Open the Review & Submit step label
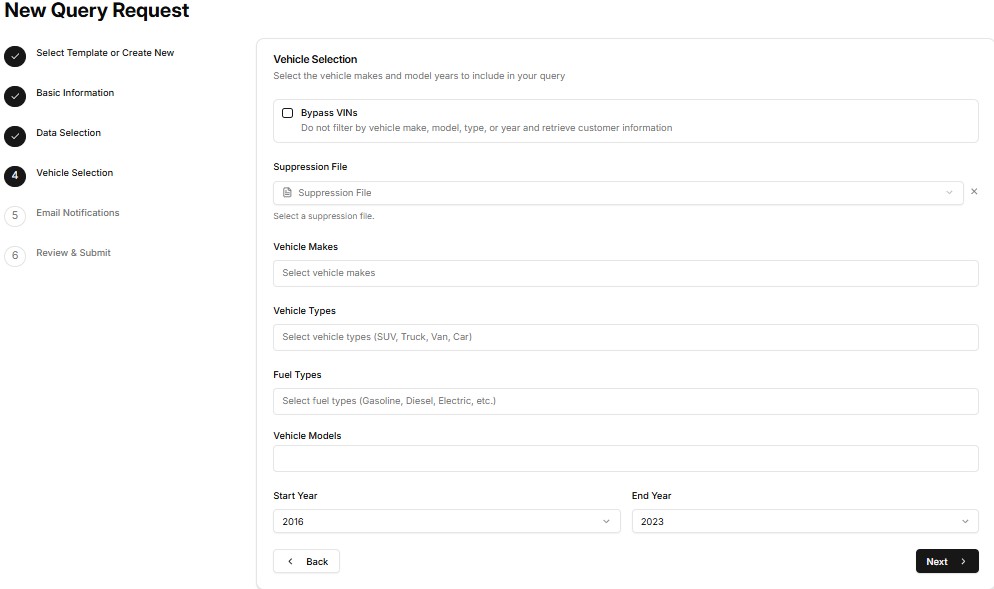994x589 pixels. click(73, 253)
